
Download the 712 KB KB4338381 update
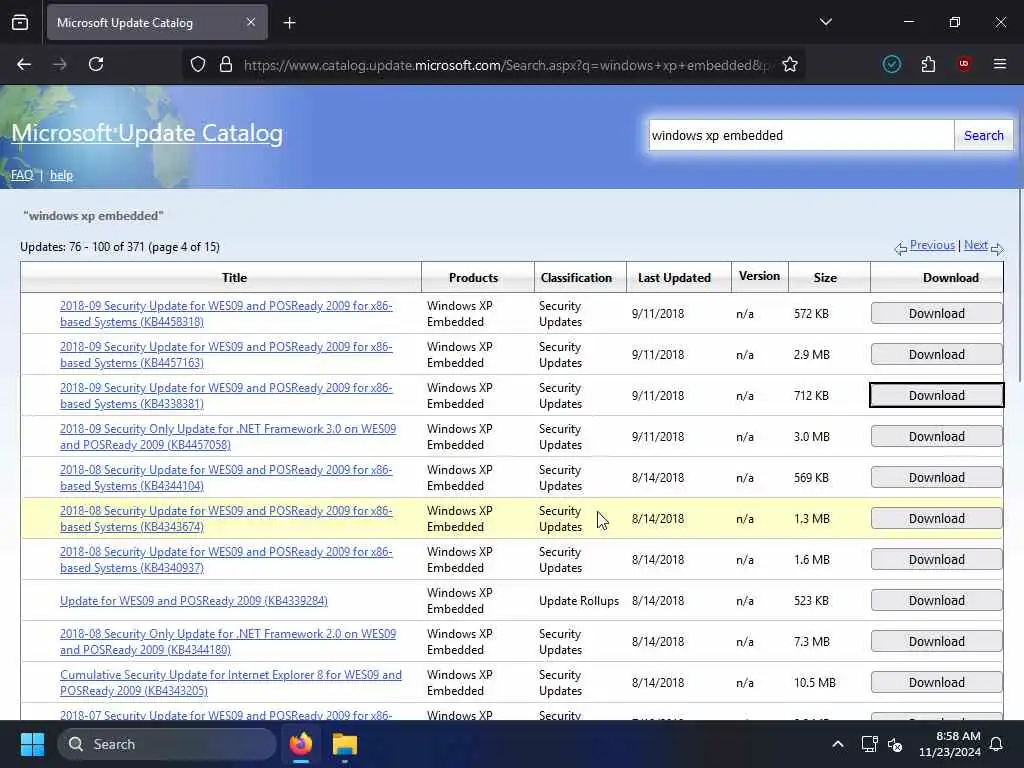click(x=936, y=396)
